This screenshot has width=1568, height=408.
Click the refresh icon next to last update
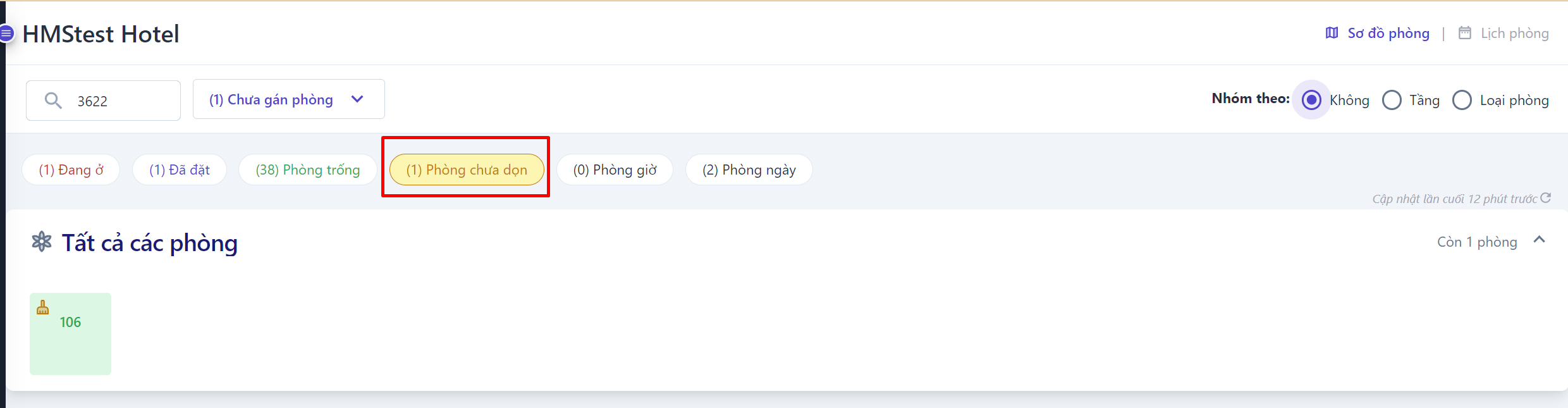click(x=1545, y=198)
